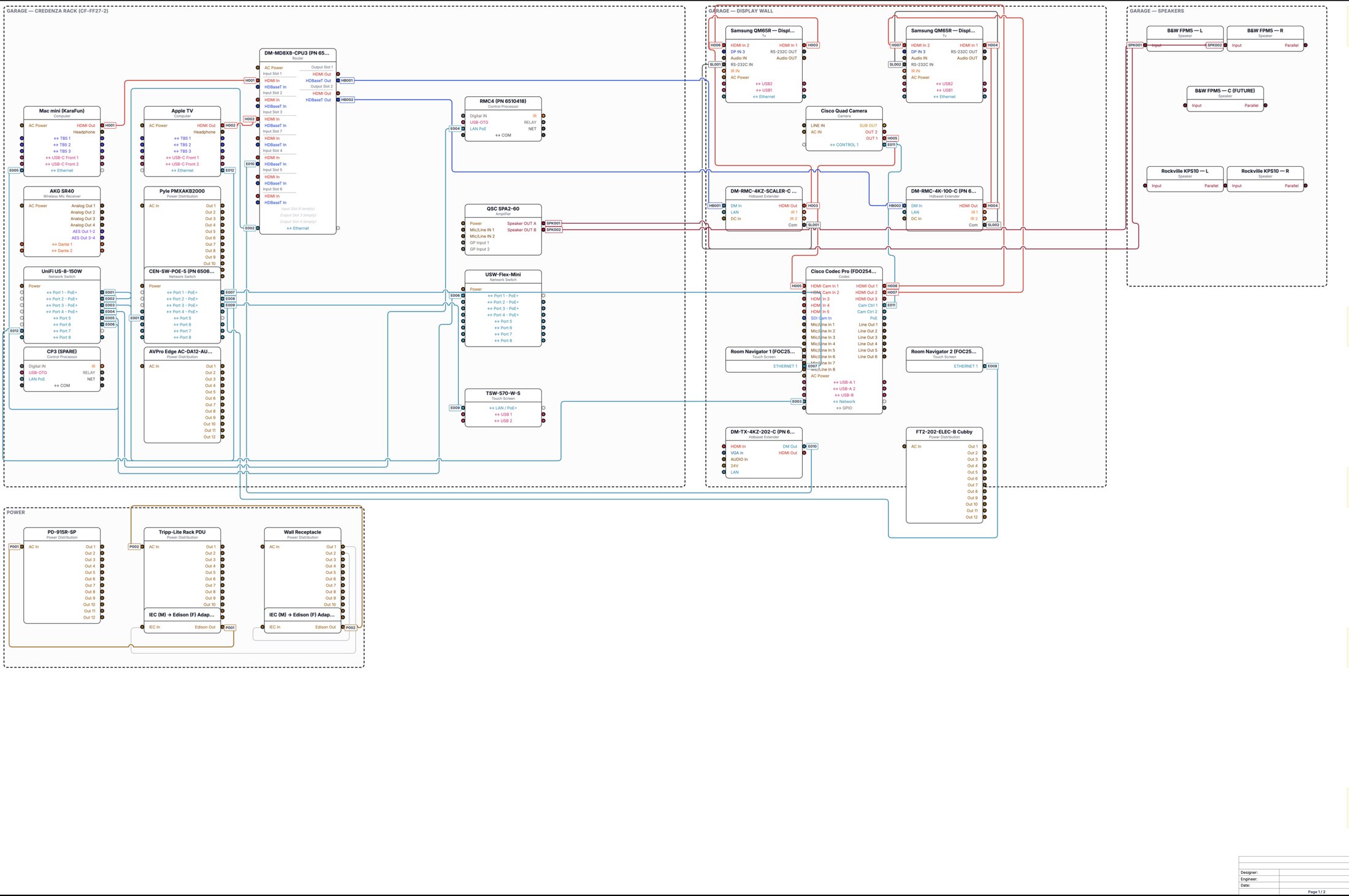Click the Page 1 / 2 indicator
Image resolution: width=1349 pixels, height=896 pixels.
click(1316, 892)
